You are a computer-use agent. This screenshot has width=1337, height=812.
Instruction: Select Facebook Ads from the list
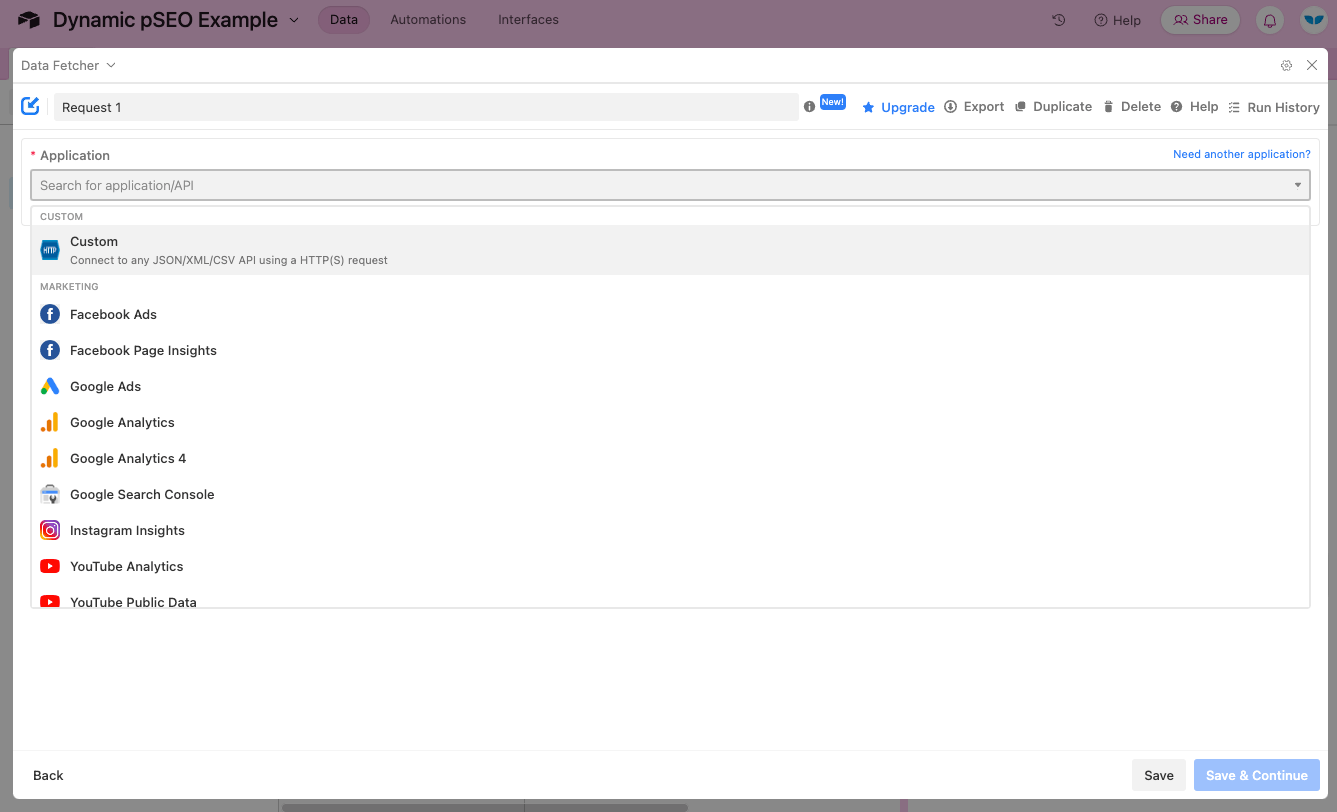tap(670, 314)
